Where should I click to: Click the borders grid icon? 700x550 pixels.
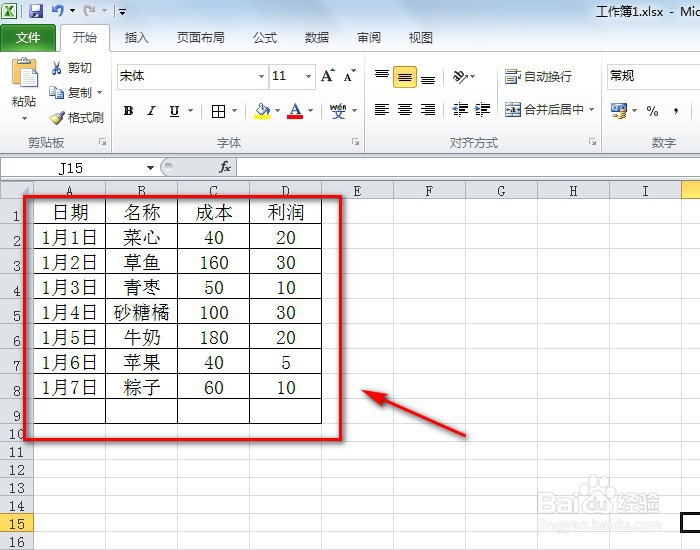click(x=218, y=111)
